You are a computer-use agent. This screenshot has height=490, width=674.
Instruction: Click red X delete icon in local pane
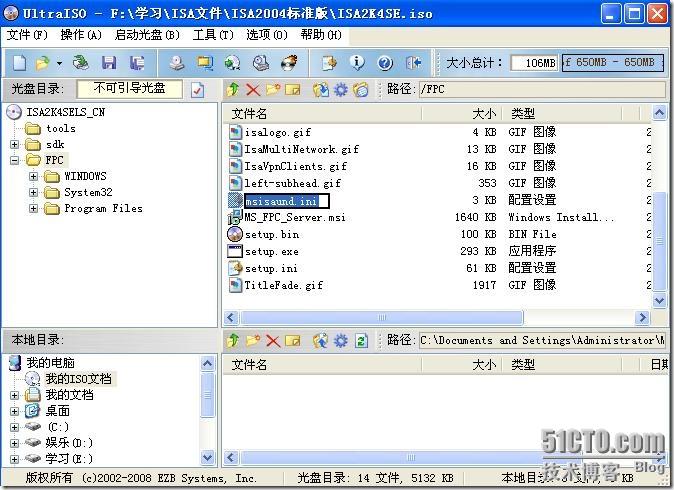coord(273,341)
